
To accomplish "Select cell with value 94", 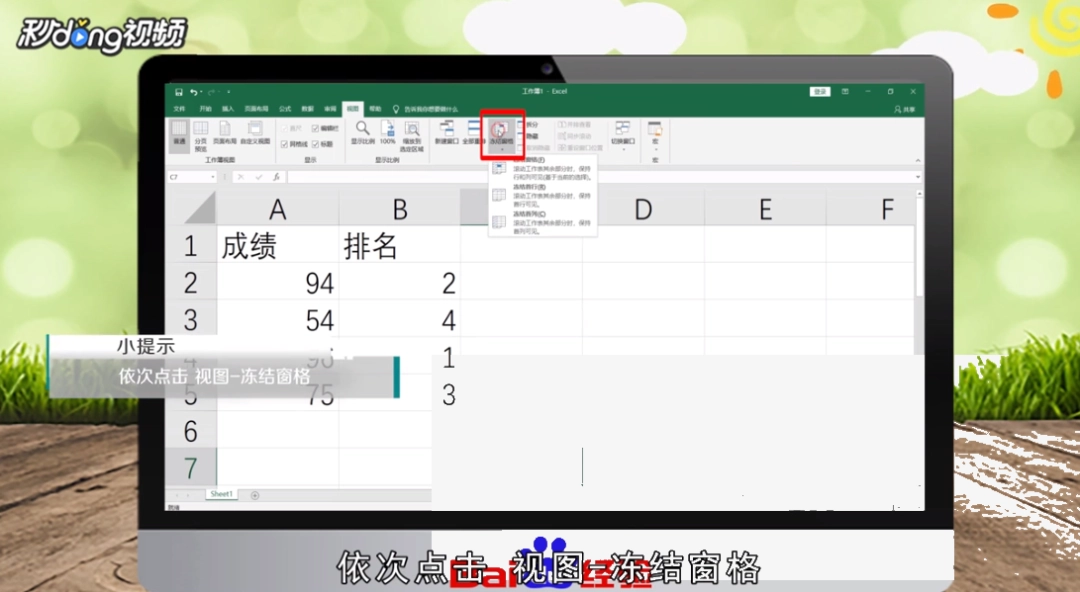I will pos(278,283).
